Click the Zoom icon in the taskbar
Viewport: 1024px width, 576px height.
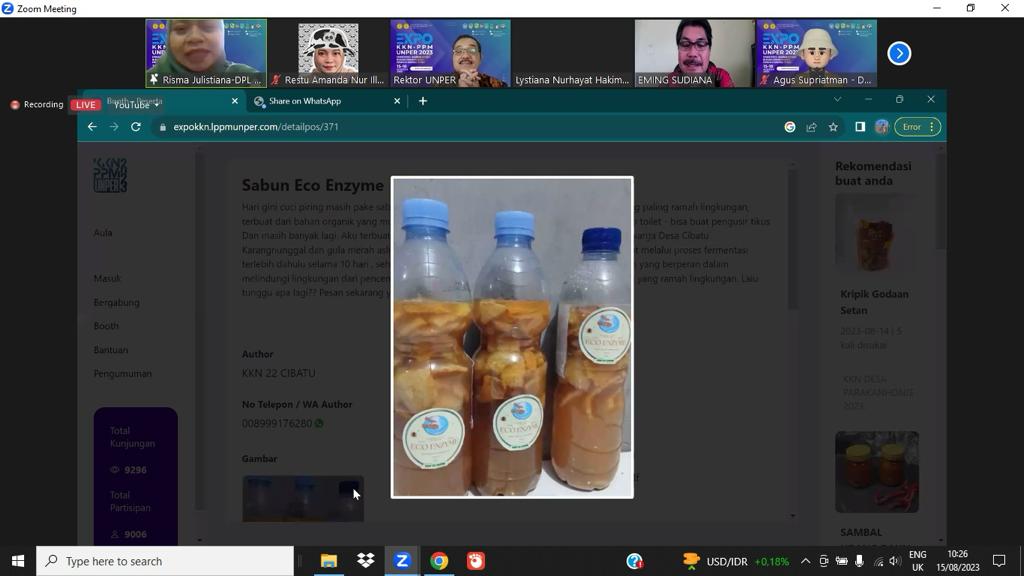point(402,561)
